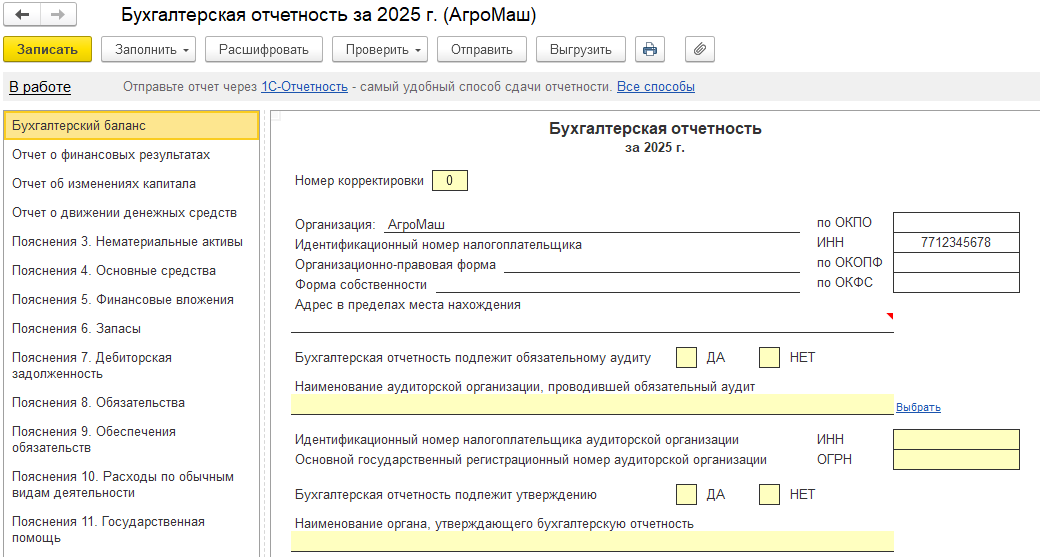Viewport: 1040px width, 557px height.
Task: Open Отчет о движении денежных средств
Action: pyautogui.click(x=124, y=212)
